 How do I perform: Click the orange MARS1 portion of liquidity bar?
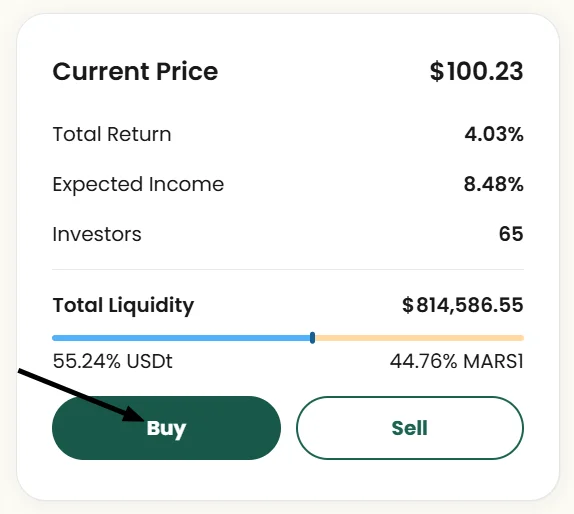coord(420,338)
